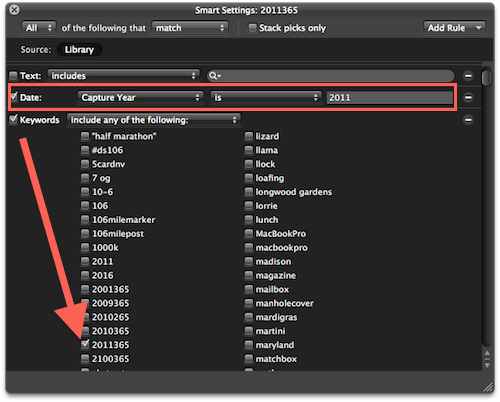This screenshot has height=402, width=500.
Task: Open the All/Any match dropdown
Action: point(39,28)
